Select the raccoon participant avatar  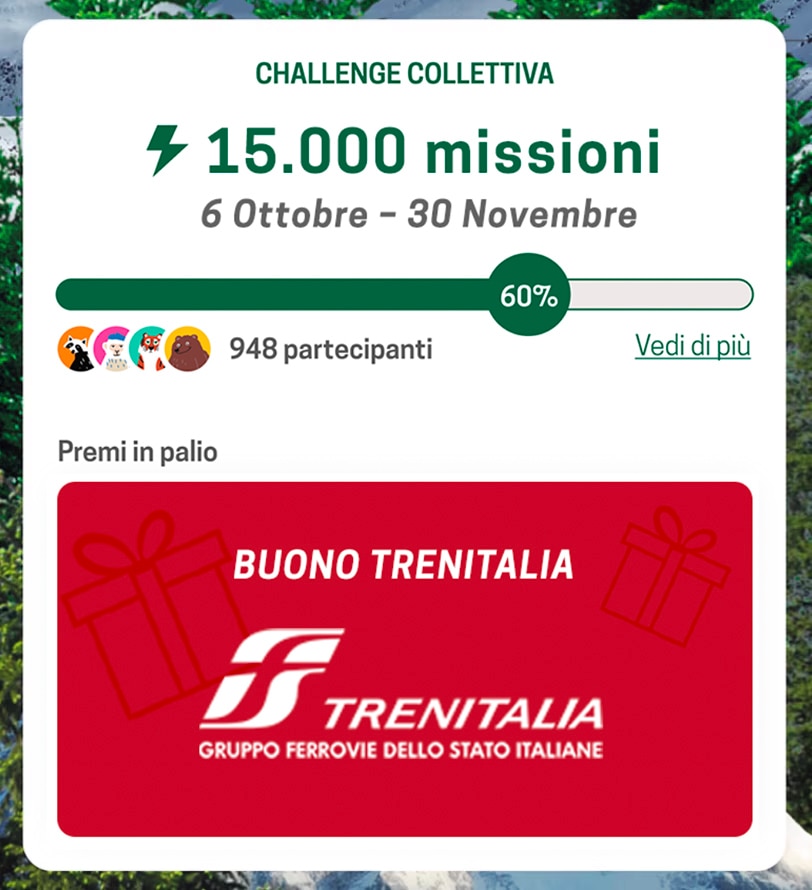[x=78, y=349]
